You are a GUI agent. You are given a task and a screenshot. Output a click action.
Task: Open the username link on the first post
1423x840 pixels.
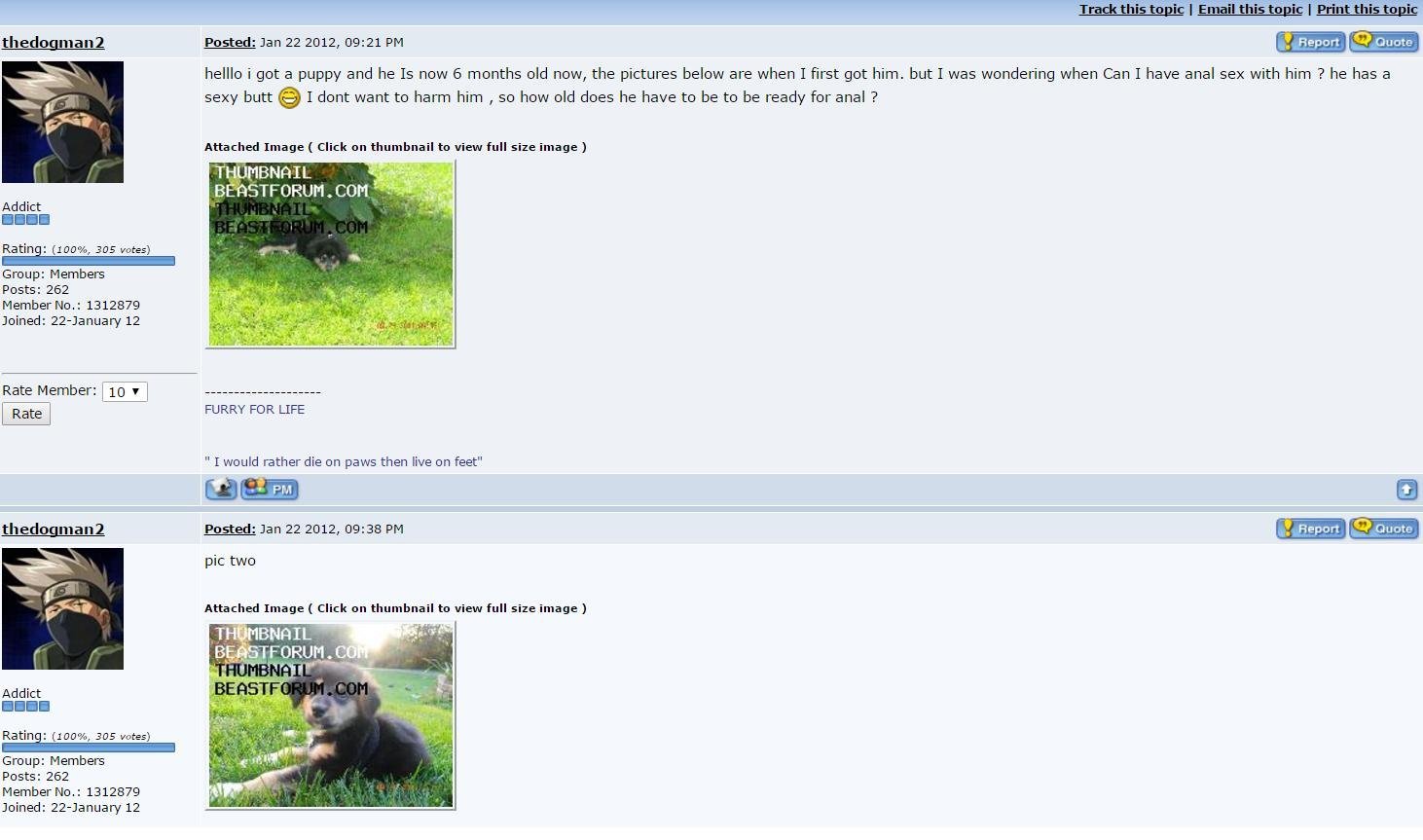click(x=54, y=43)
